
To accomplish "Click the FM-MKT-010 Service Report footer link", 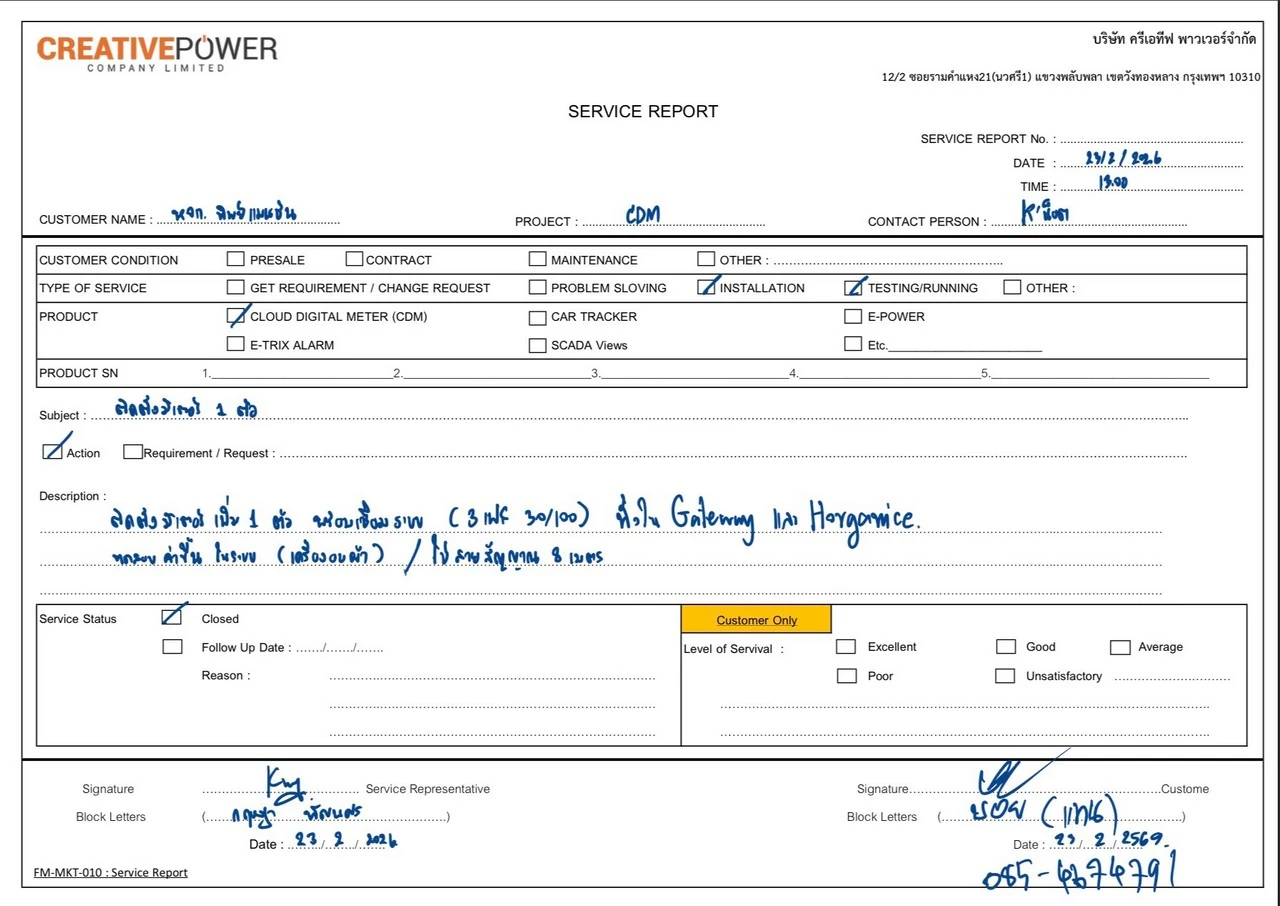I will [110, 872].
